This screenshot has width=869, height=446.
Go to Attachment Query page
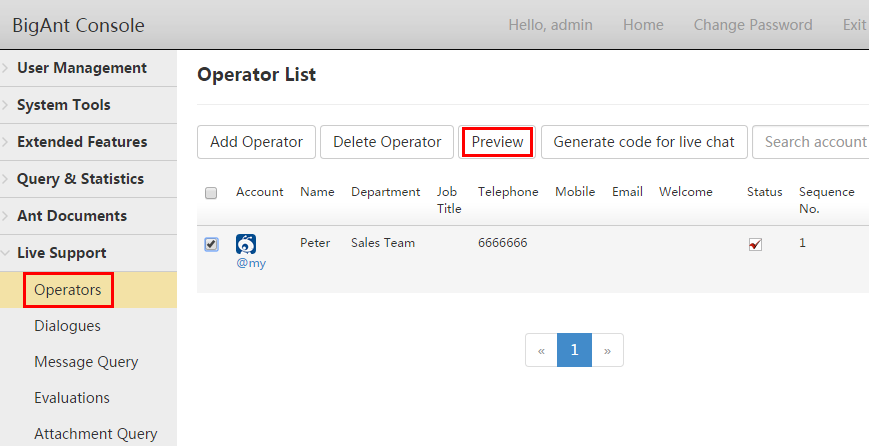click(95, 434)
